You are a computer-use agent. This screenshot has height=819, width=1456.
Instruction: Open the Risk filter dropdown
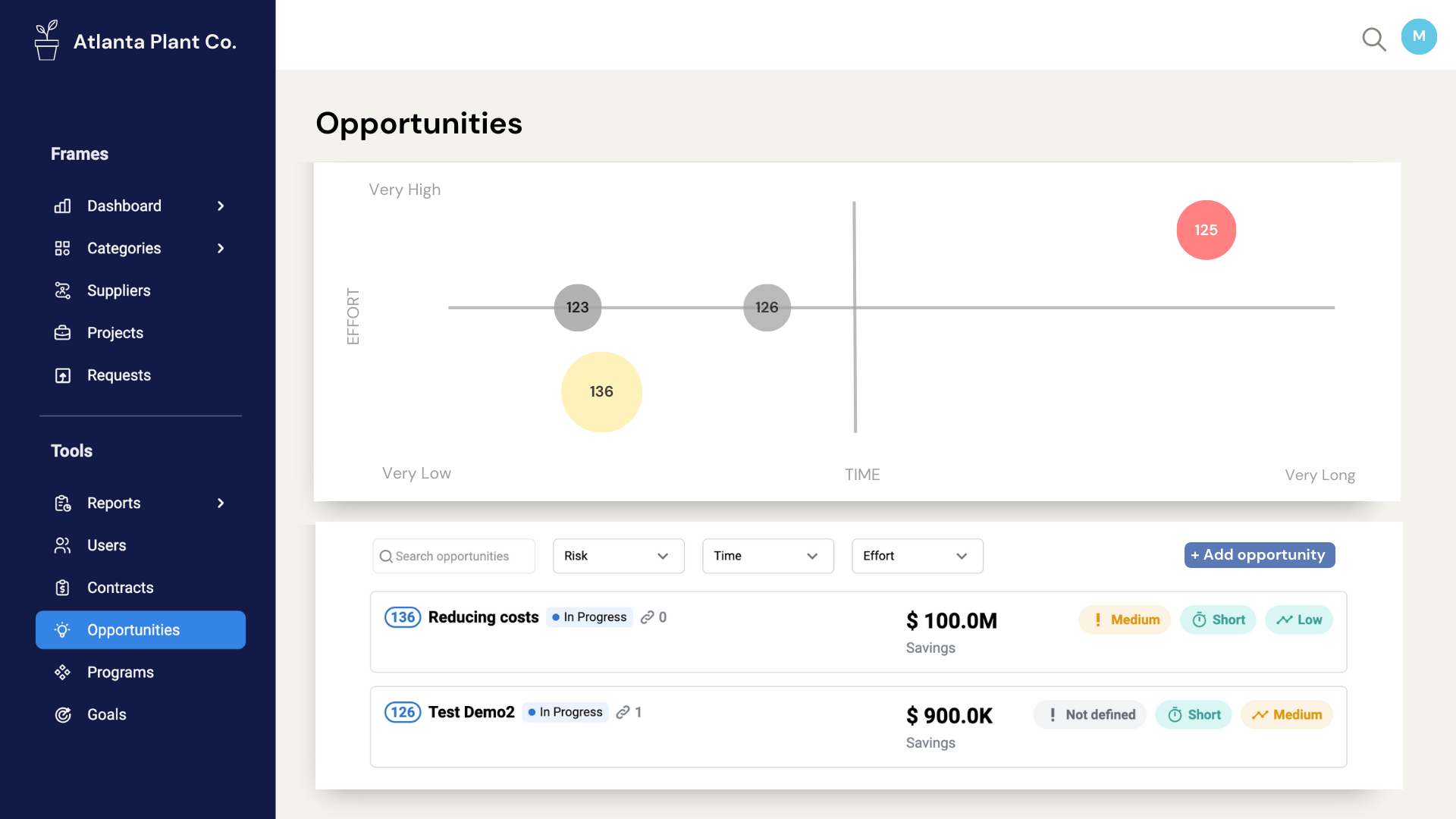(618, 556)
